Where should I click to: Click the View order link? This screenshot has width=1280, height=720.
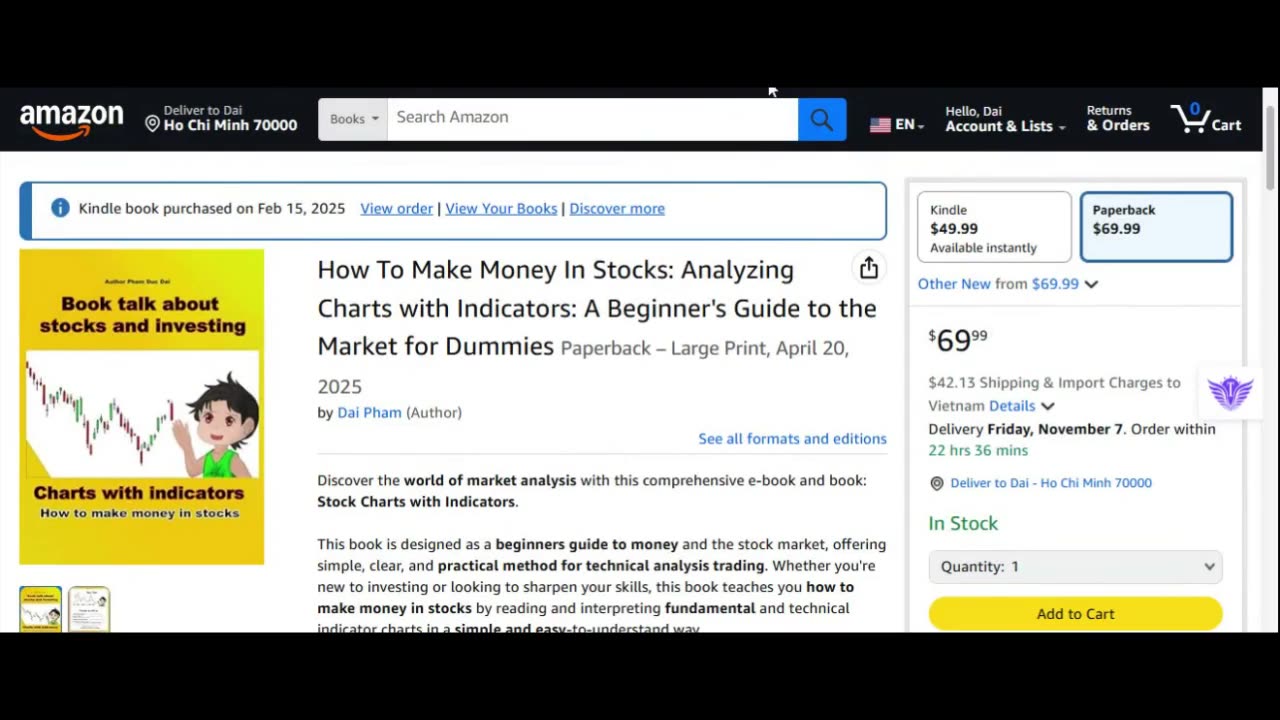(x=396, y=208)
